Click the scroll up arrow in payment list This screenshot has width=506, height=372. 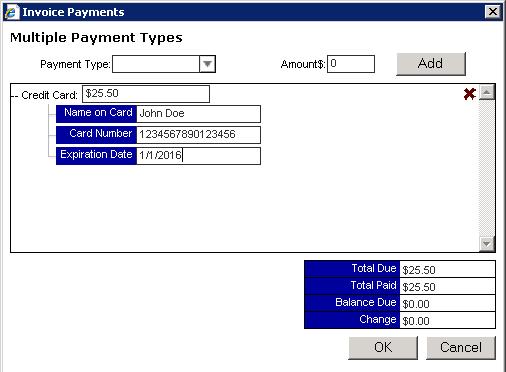point(487,92)
